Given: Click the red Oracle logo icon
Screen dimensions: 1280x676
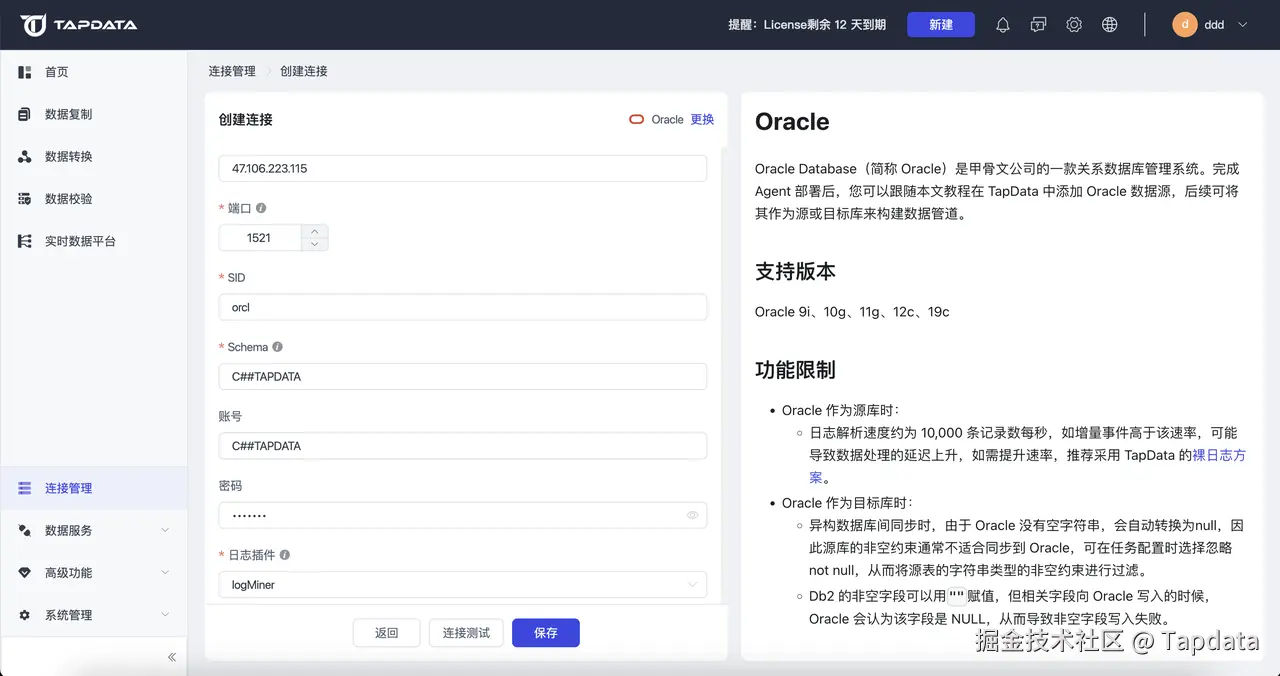Looking at the screenshot, I should click(636, 119).
